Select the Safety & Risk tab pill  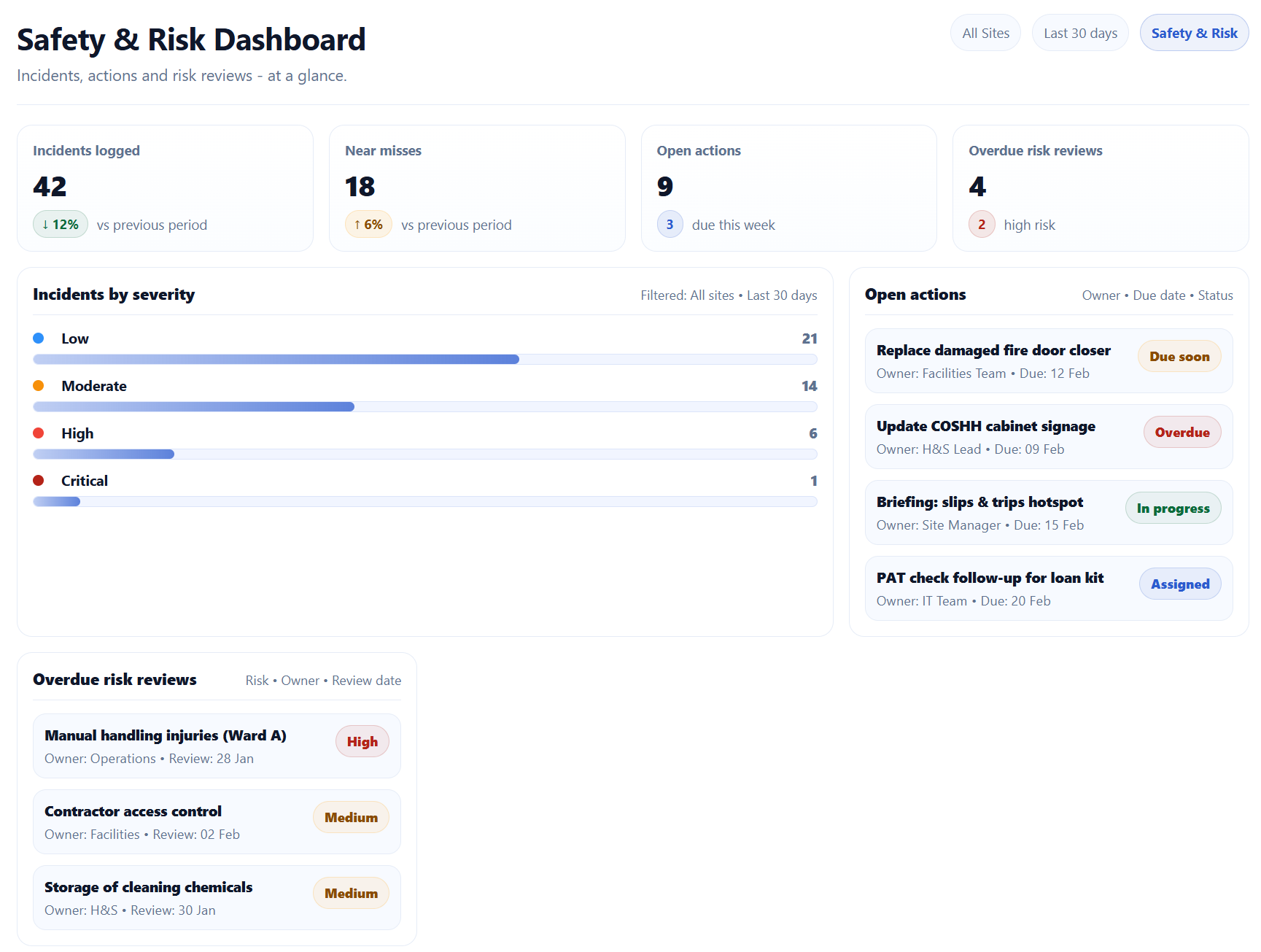1193,34
